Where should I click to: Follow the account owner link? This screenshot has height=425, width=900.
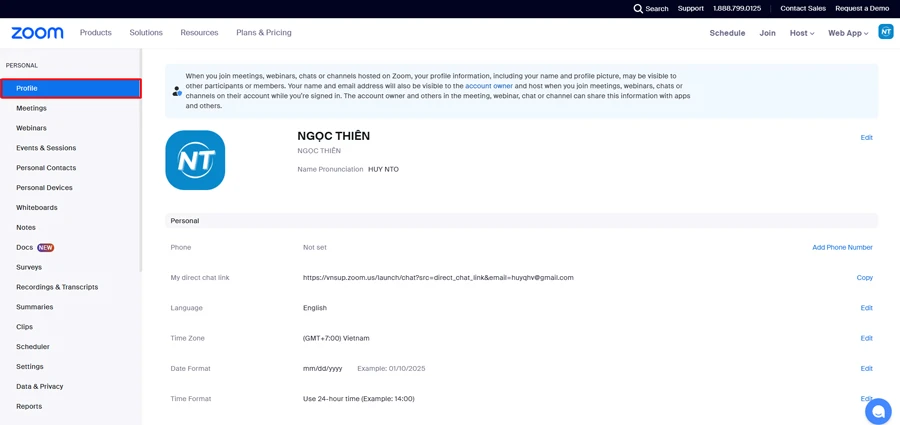[x=489, y=86]
